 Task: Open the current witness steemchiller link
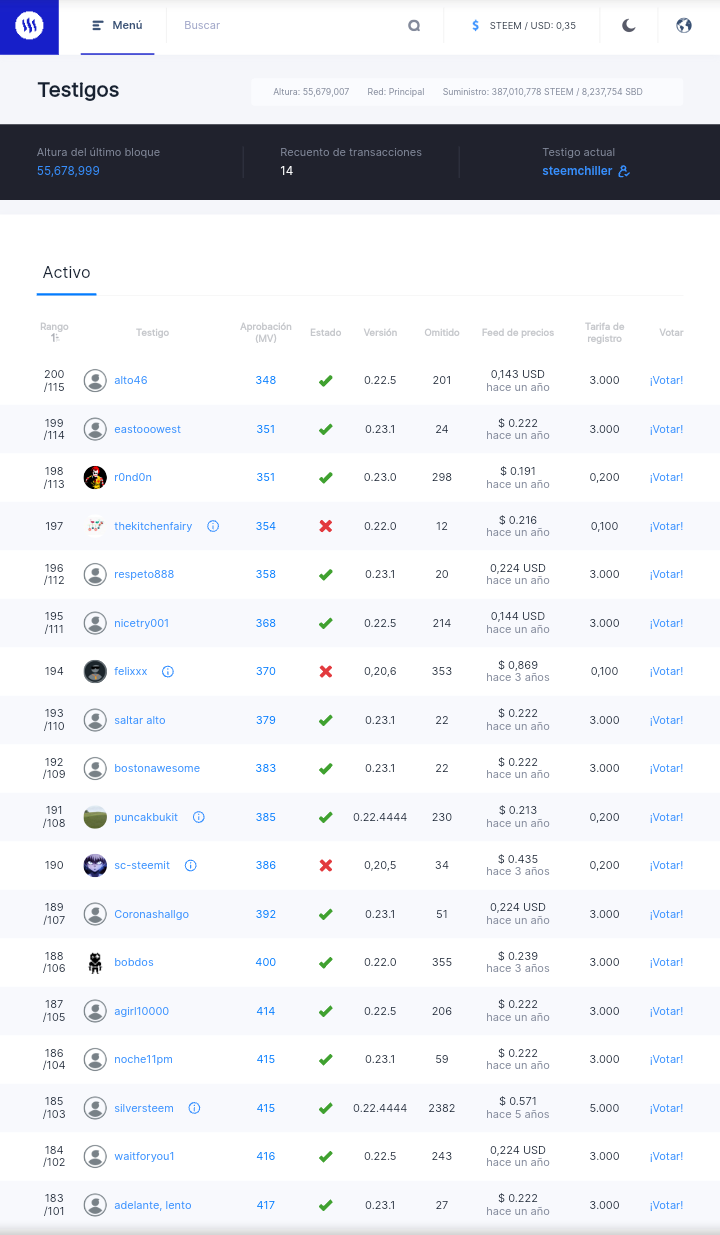tap(577, 171)
